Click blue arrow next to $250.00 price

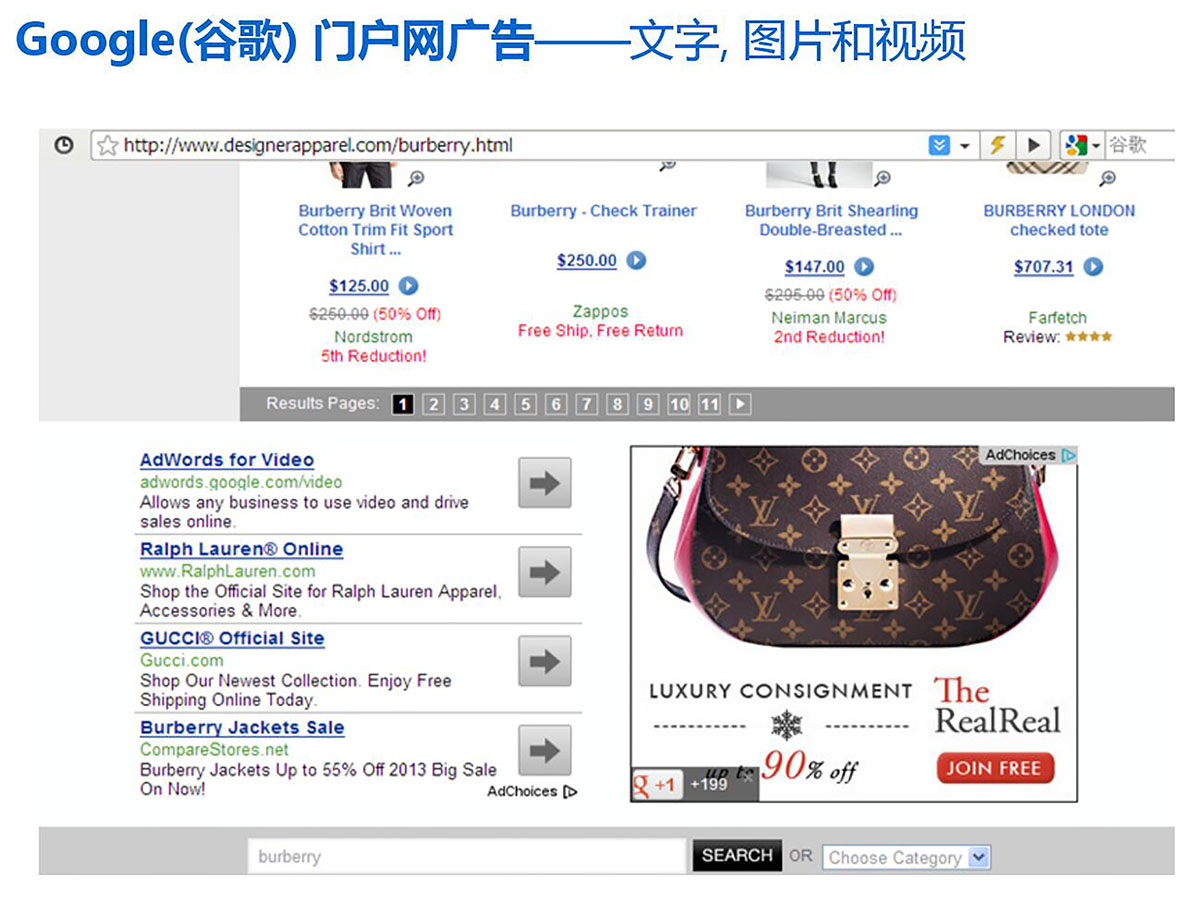[x=636, y=261]
